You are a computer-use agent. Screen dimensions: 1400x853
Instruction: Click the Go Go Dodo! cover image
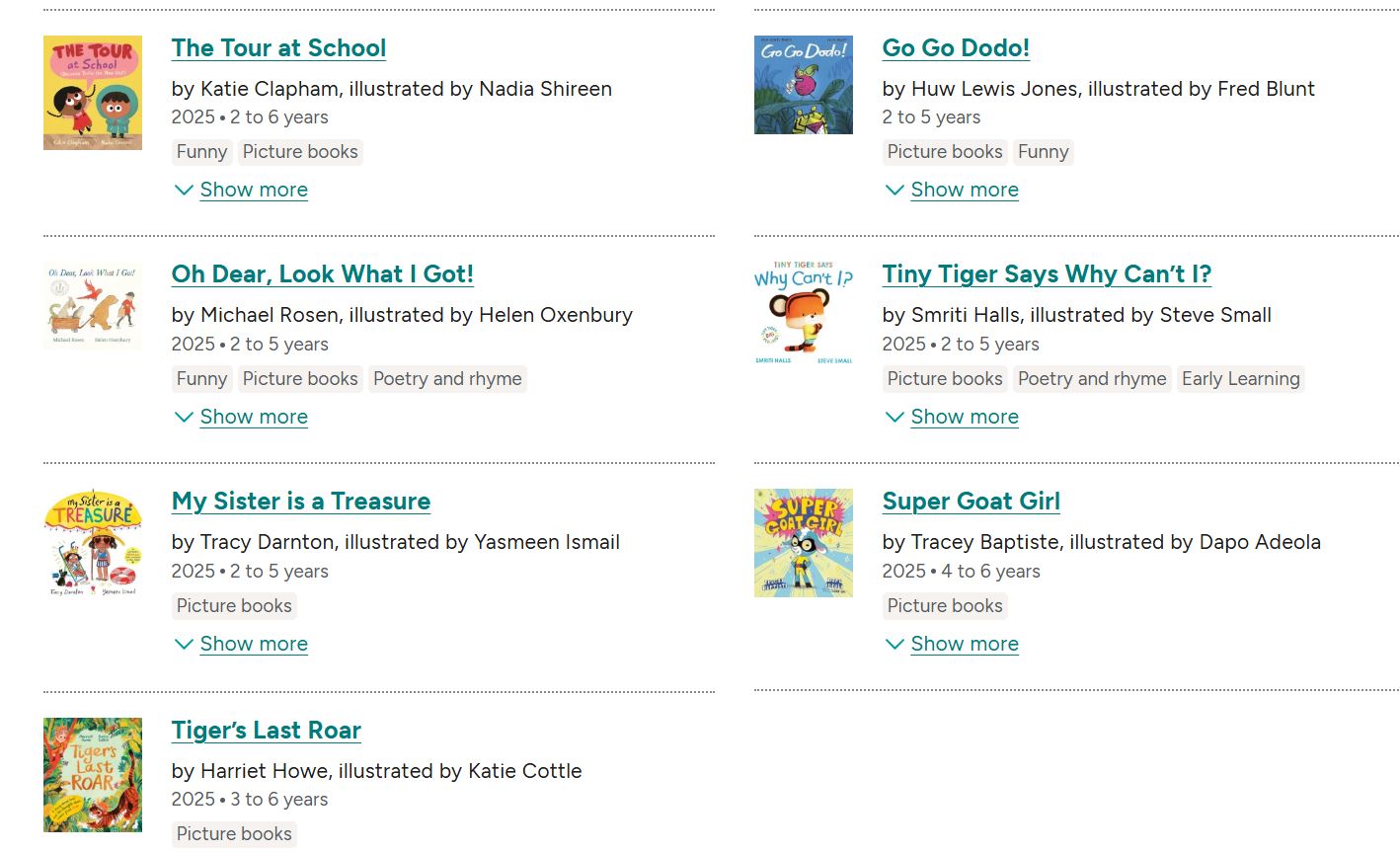(803, 85)
